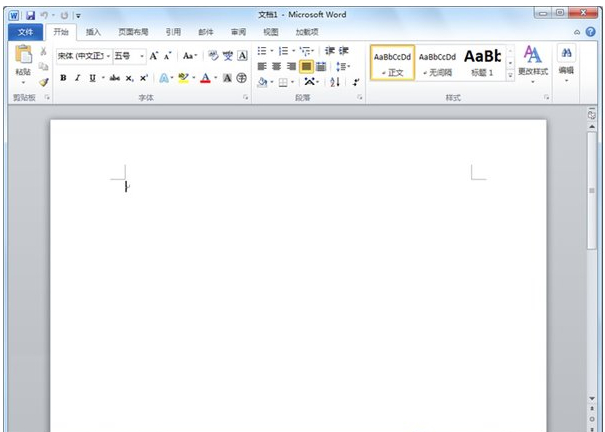Image resolution: width=605 pixels, height=432 pixels.
Task: Increase indent of paragraph
Action: (344, 51)
